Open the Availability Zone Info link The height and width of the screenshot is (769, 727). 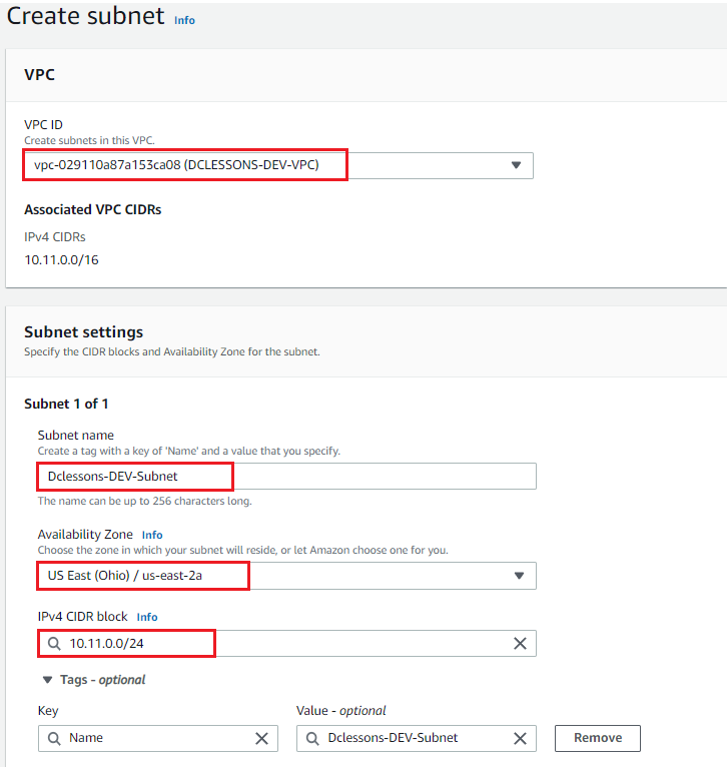152,535
